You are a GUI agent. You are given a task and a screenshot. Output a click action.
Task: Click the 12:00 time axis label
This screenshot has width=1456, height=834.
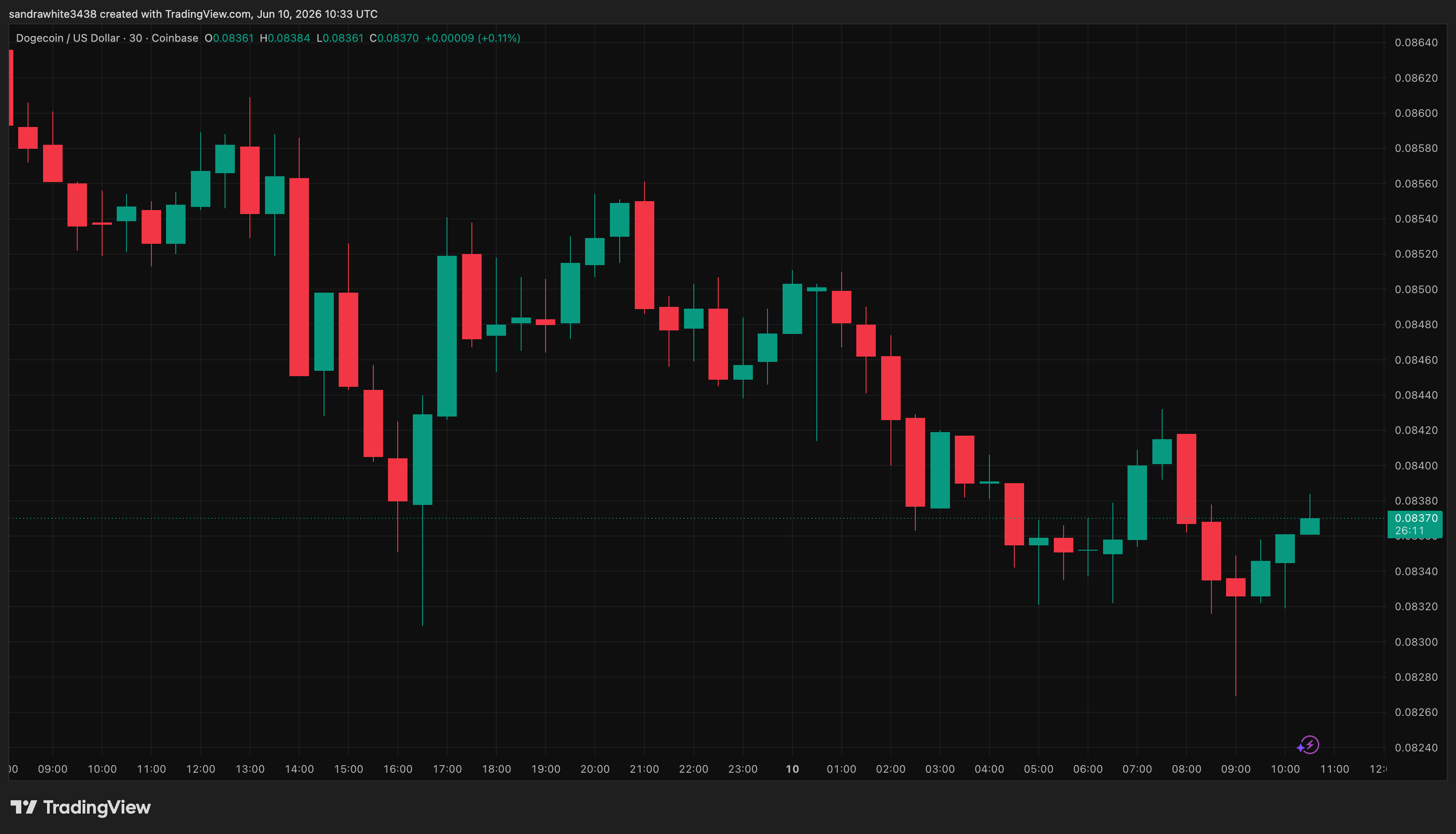[200, 769]
